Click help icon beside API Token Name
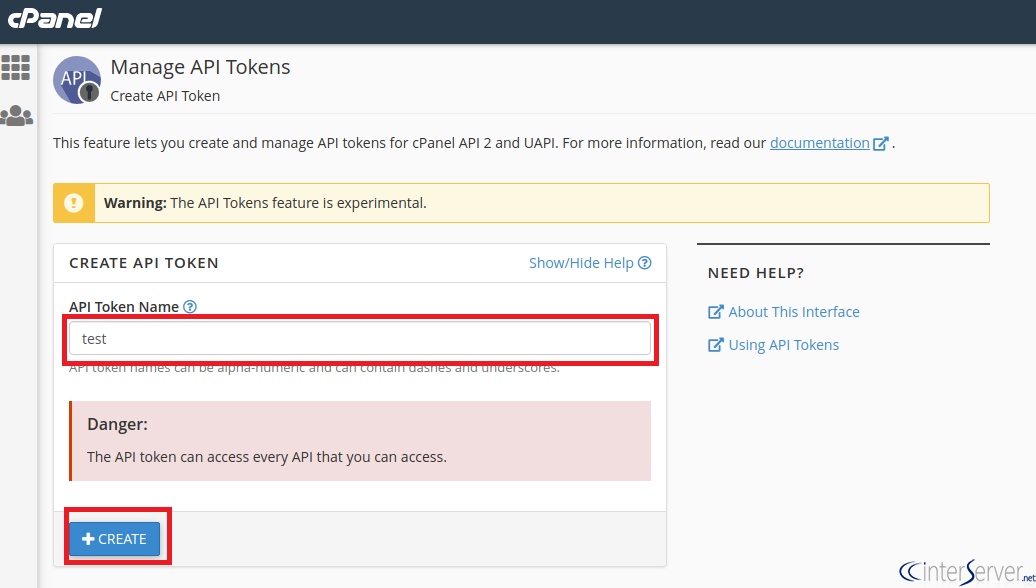The height and width of the screenshot is (588, 1036). pos(190,307)
